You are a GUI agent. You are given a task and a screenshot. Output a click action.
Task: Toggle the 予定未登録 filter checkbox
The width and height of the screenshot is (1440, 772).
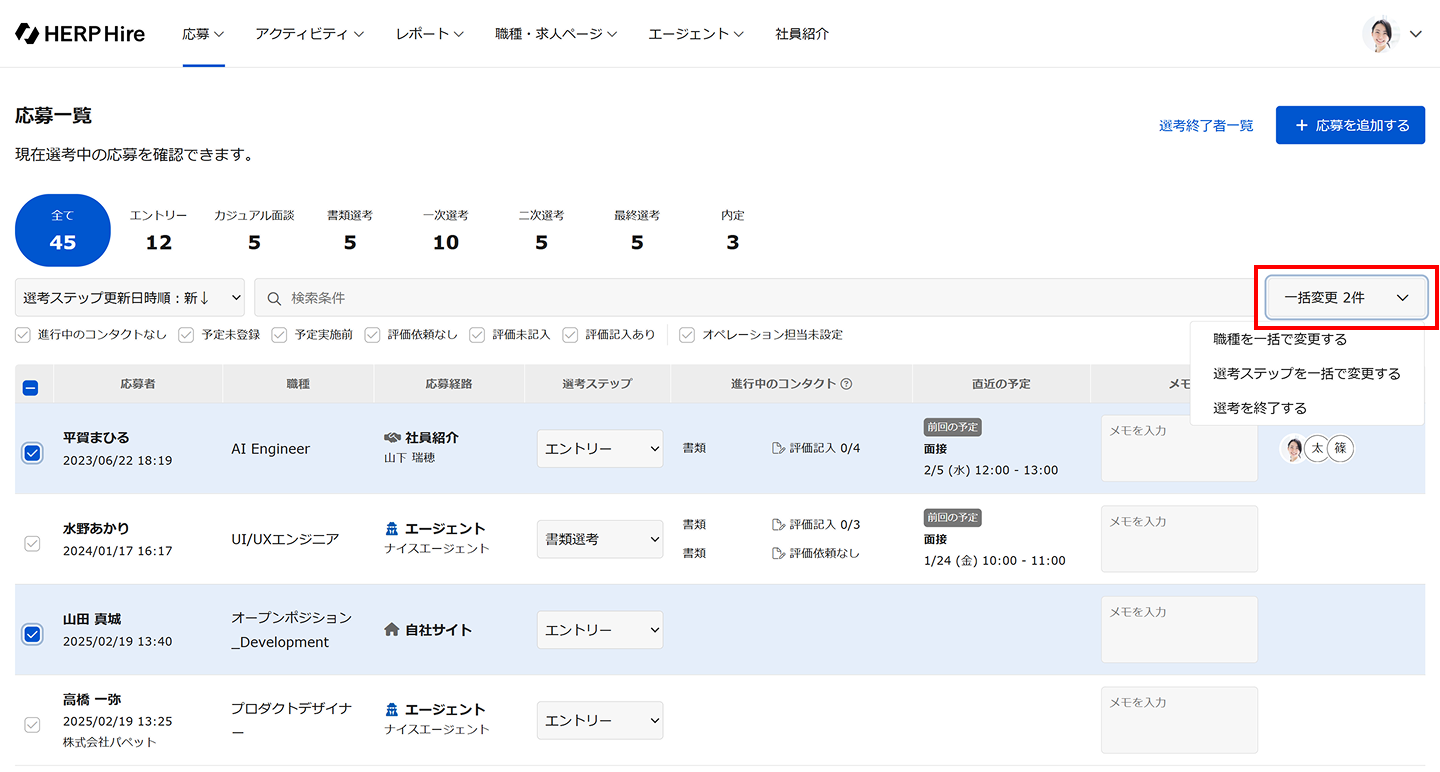point(186,335)
